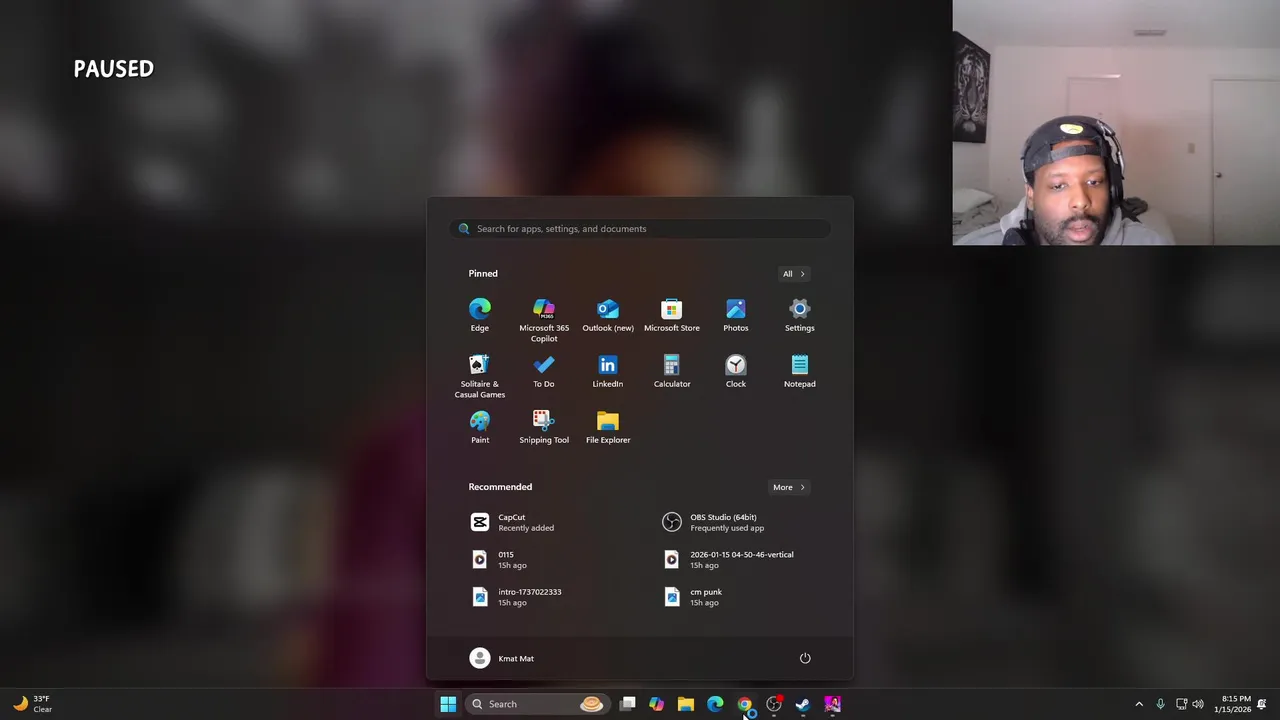
Task: Show More recommended items
Action: coord(789,488)
